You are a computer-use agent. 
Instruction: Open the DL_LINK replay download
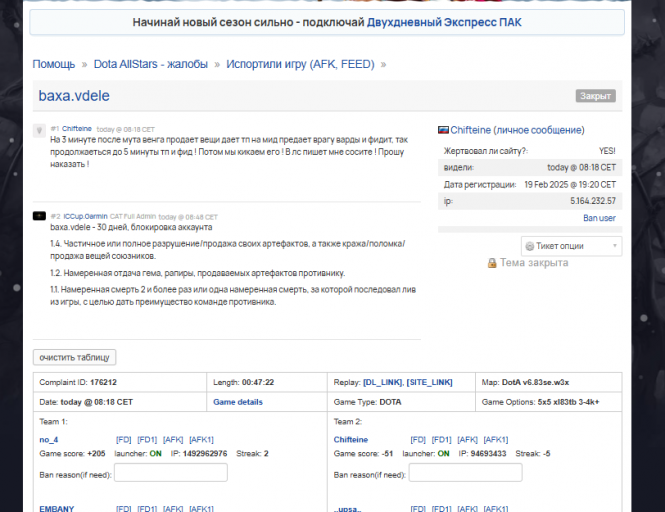(383, 382)
